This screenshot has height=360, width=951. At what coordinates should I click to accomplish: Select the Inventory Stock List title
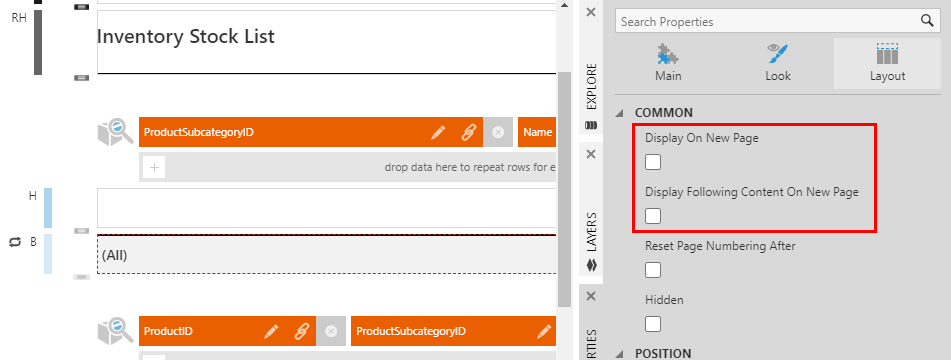[186, 36]
